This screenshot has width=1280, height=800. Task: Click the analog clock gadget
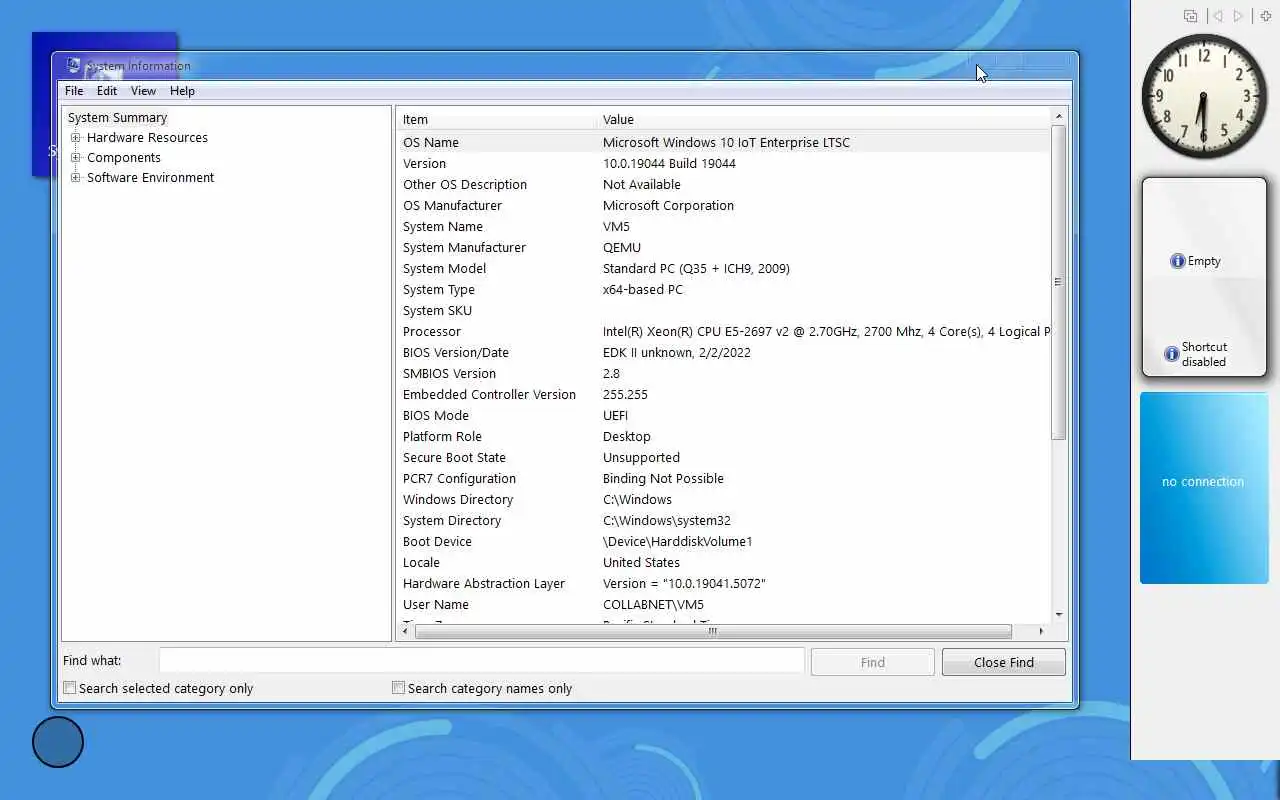tap(1203, 96)
